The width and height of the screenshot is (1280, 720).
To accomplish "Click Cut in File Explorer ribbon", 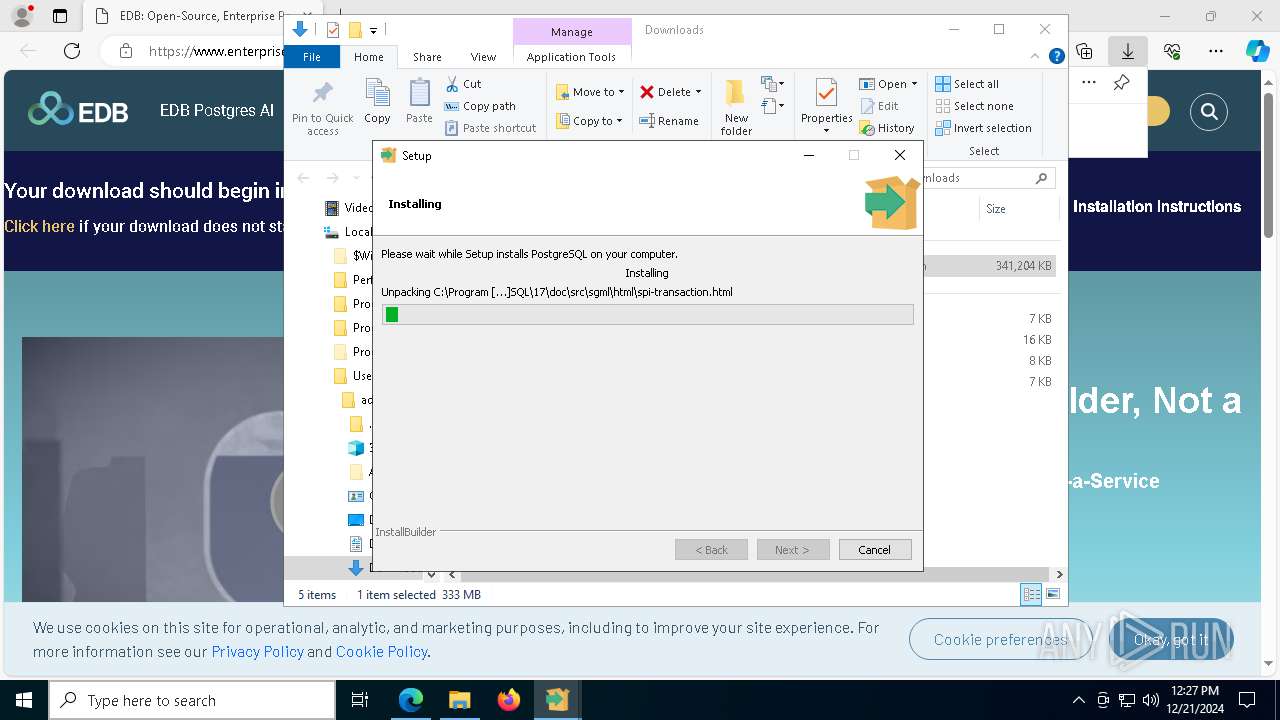I will [x=463, y=84].
